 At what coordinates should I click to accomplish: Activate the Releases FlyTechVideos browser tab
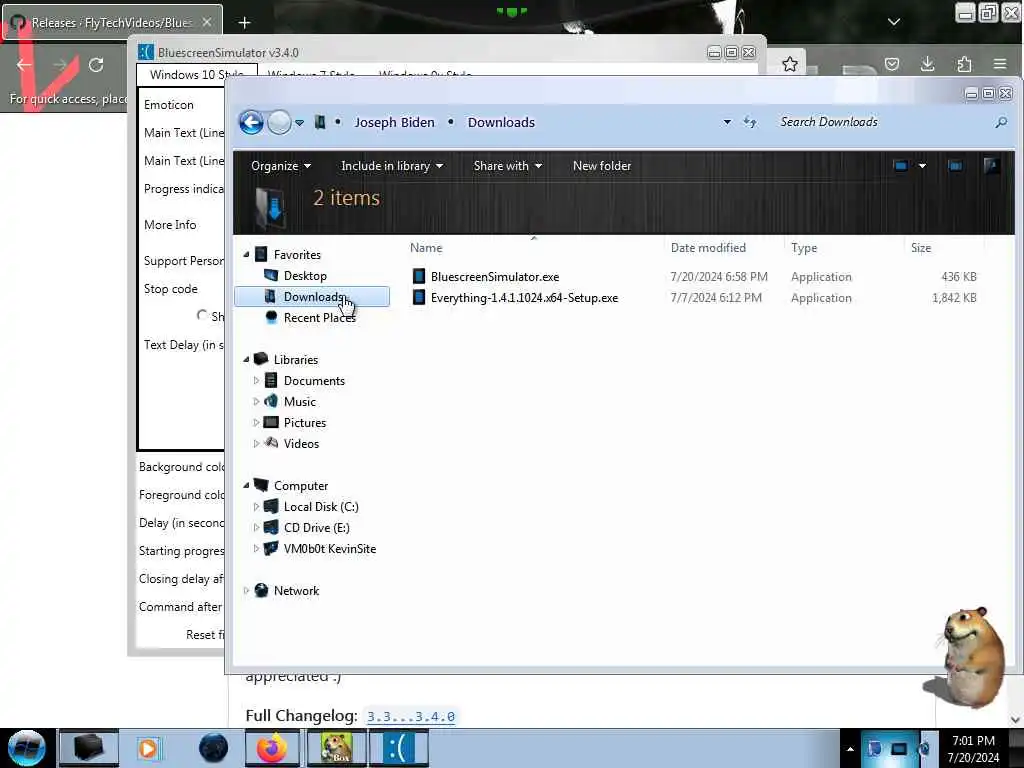(x=112, y=22)
